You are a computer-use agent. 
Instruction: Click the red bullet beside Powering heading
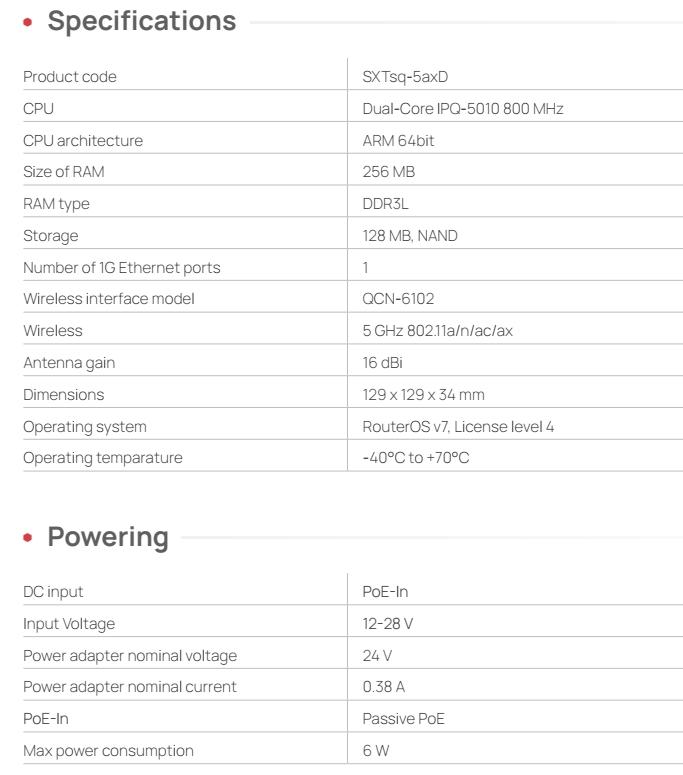[28, 538]
